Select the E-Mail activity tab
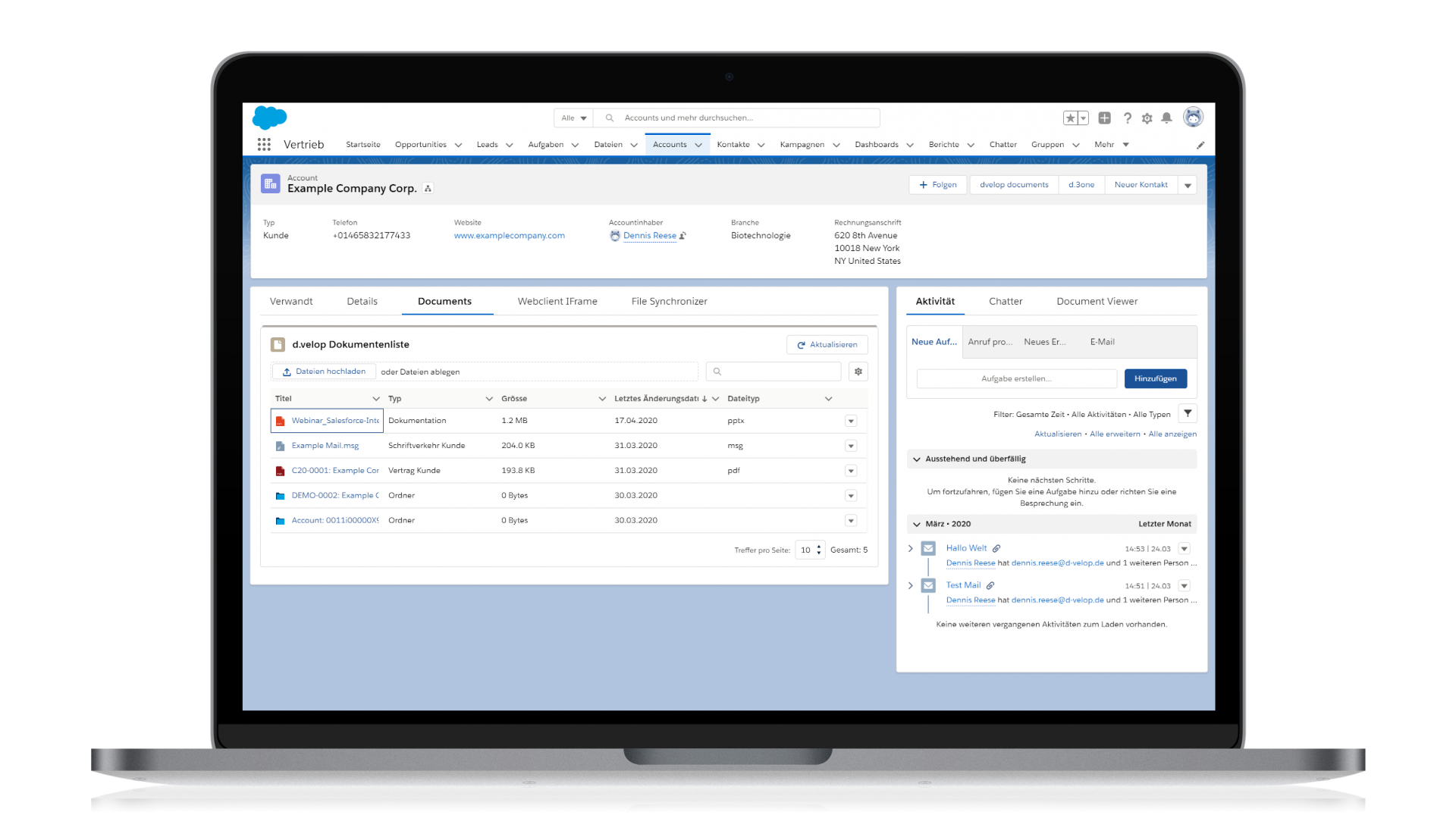The height and width of the screenshot is (837, 1456). pyautogui.click(x=1102, y=342)
